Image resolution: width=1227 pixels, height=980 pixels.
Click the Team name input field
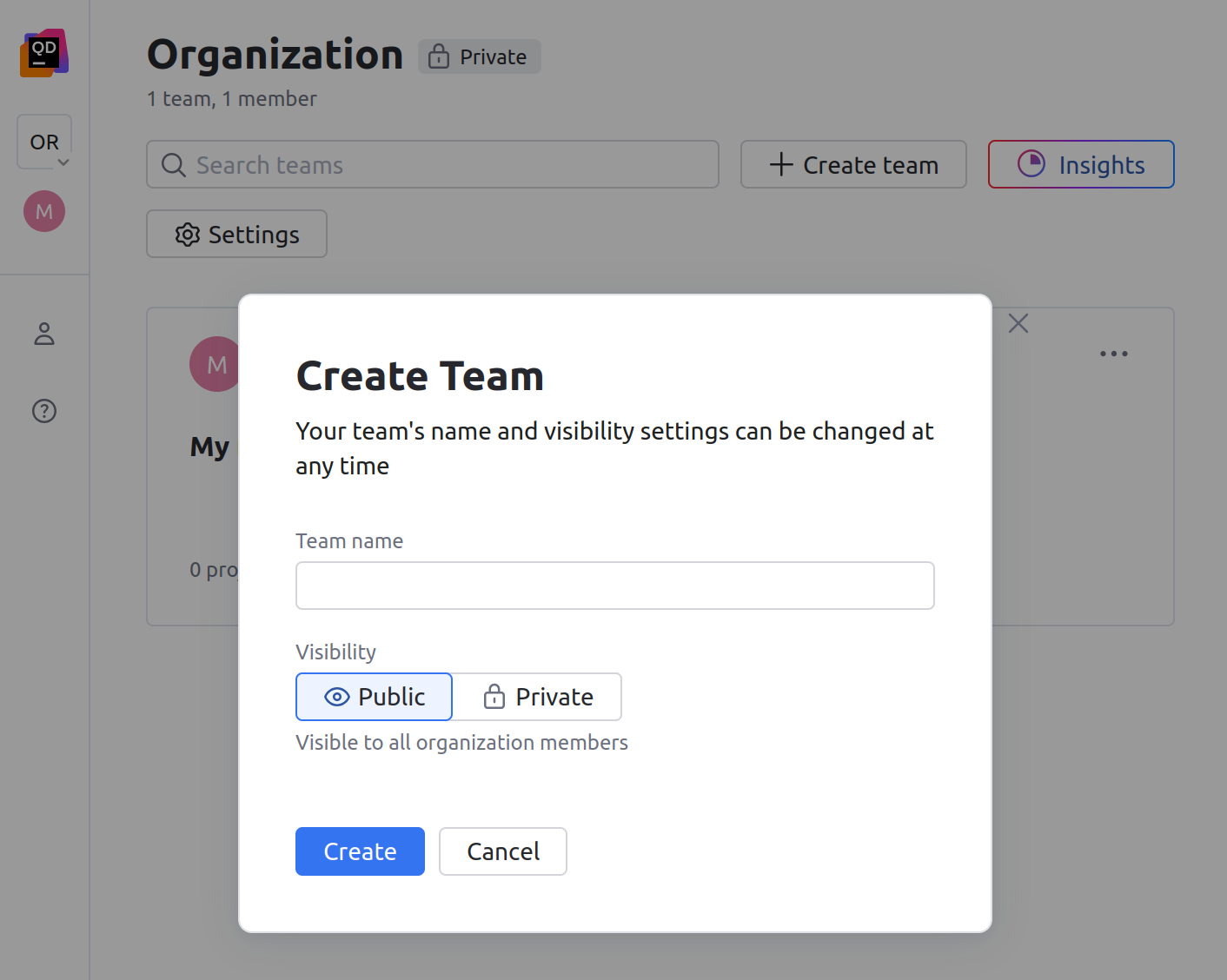pos(614,586)
